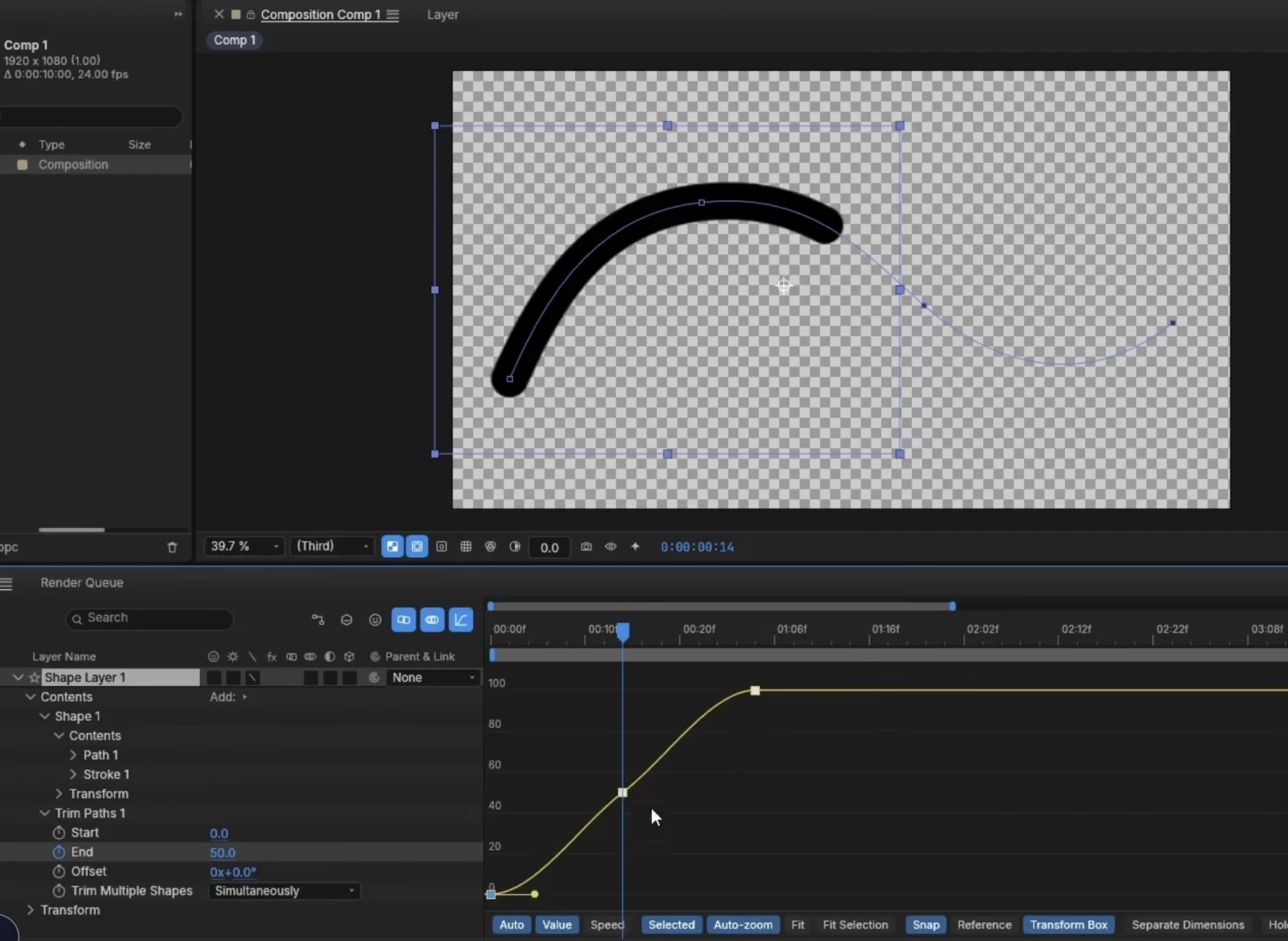This screenshot has height=941, width=1288.
Task: Select the Composition item in the Project panel
Action: tap(94, 165)
